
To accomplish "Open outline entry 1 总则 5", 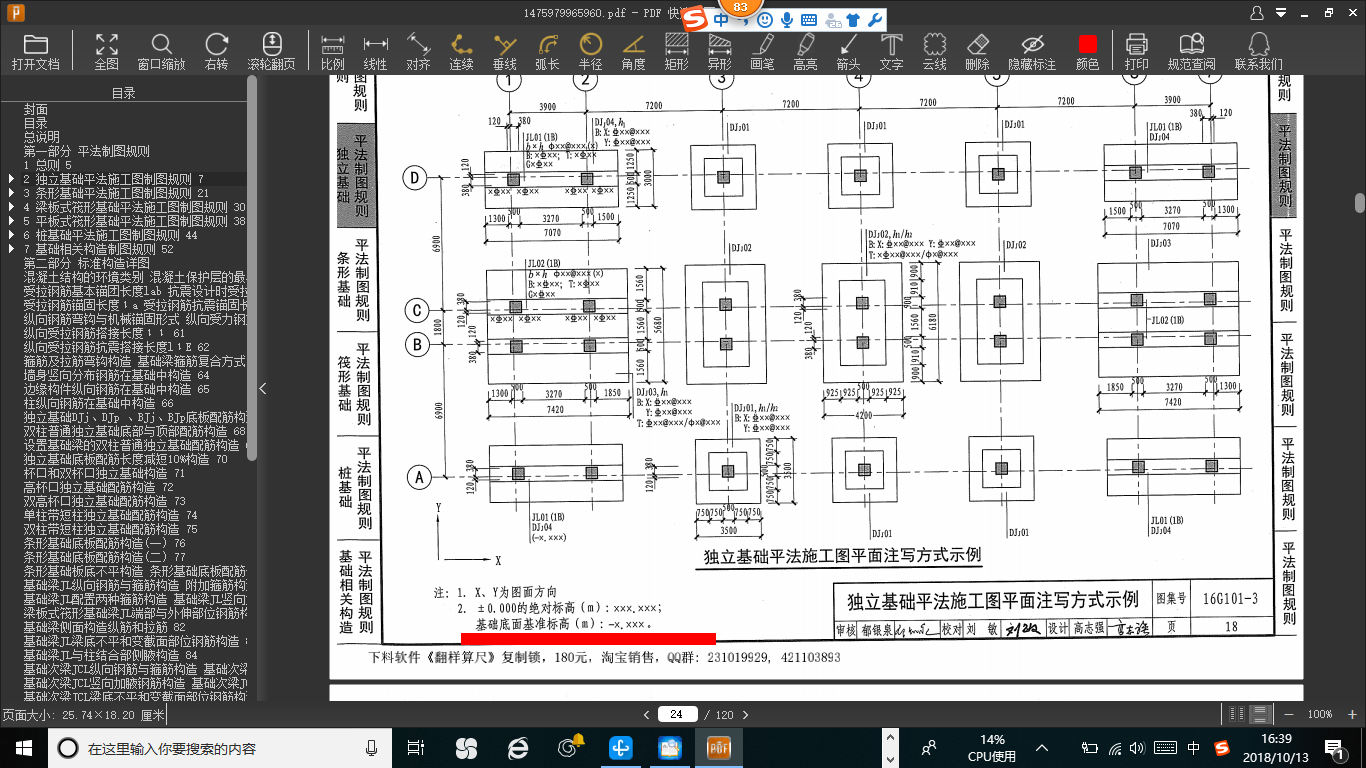I will (x=48, y=165).
